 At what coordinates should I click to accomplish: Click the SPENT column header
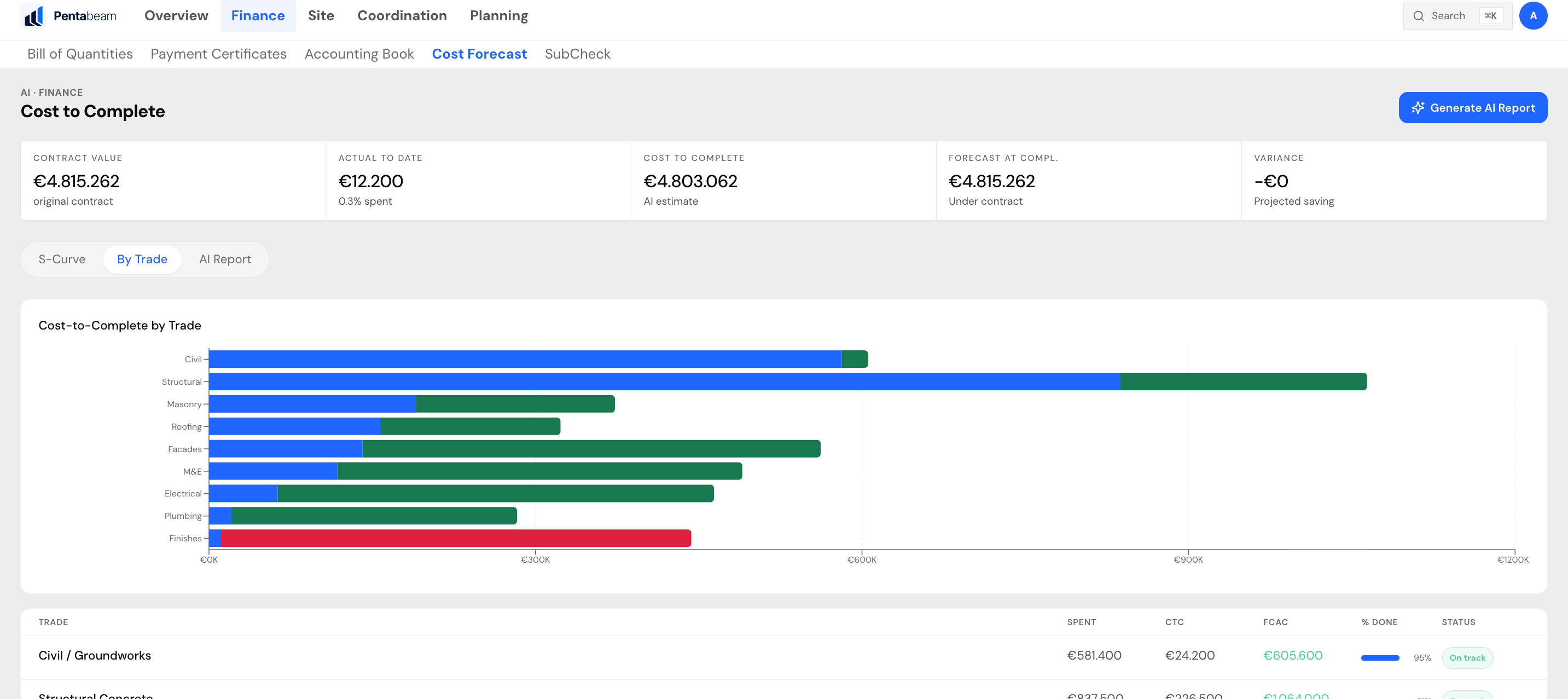point(1081,622)
